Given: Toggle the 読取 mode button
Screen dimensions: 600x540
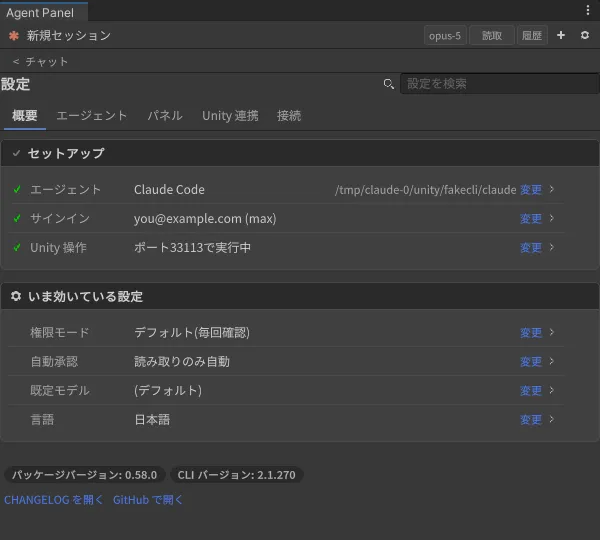Looking at the screenshot, I should [492, 36].
